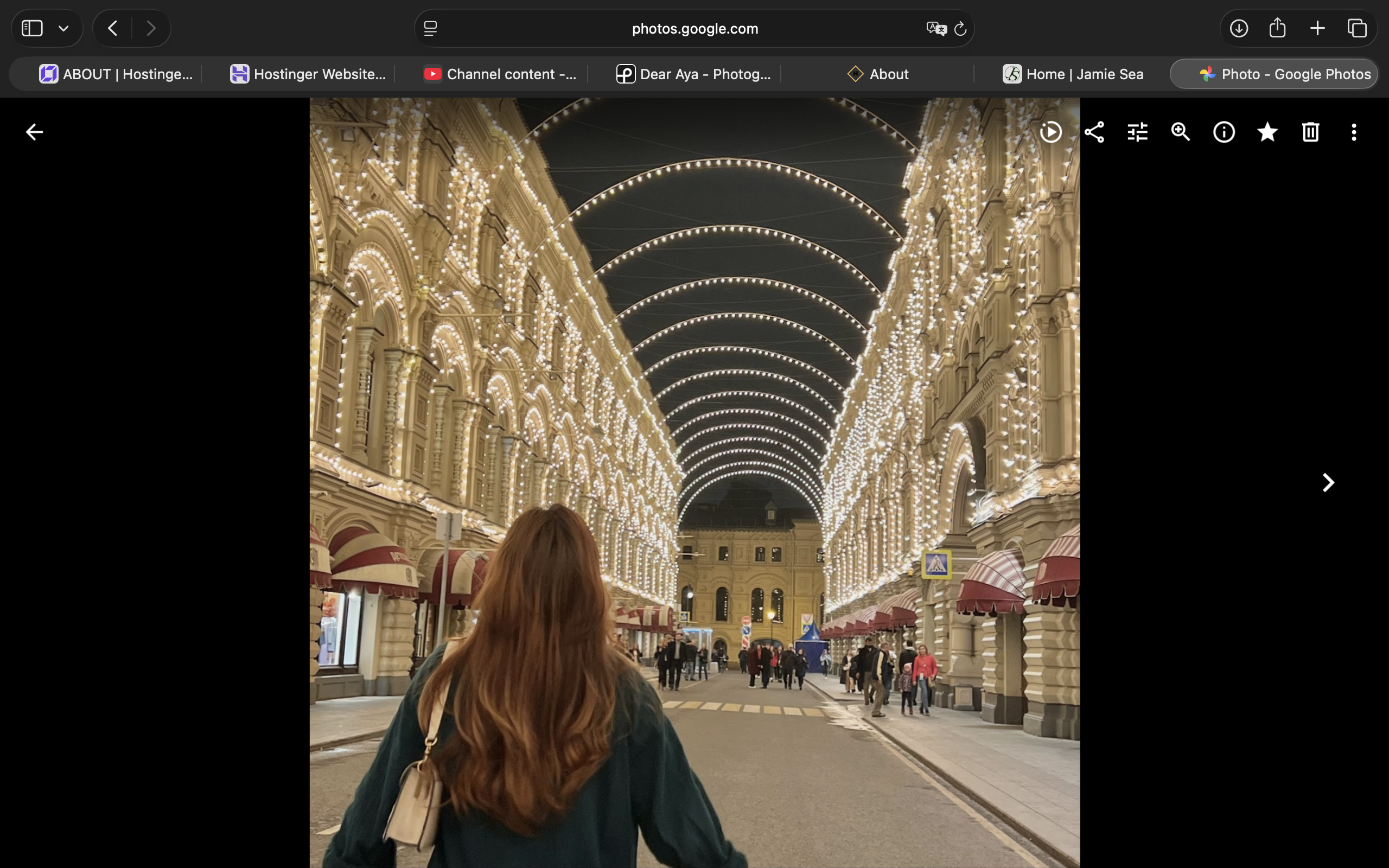The width and height of the screenshot is (1389, 868).
Task: Open the Safari downloads icon
Action: click(x=1239, y=28)
